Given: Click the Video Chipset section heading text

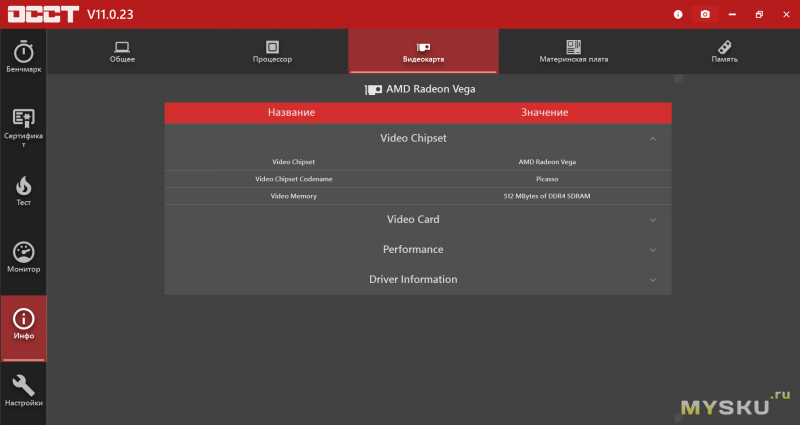Looking at the screenshot, I should click(413, 138).
